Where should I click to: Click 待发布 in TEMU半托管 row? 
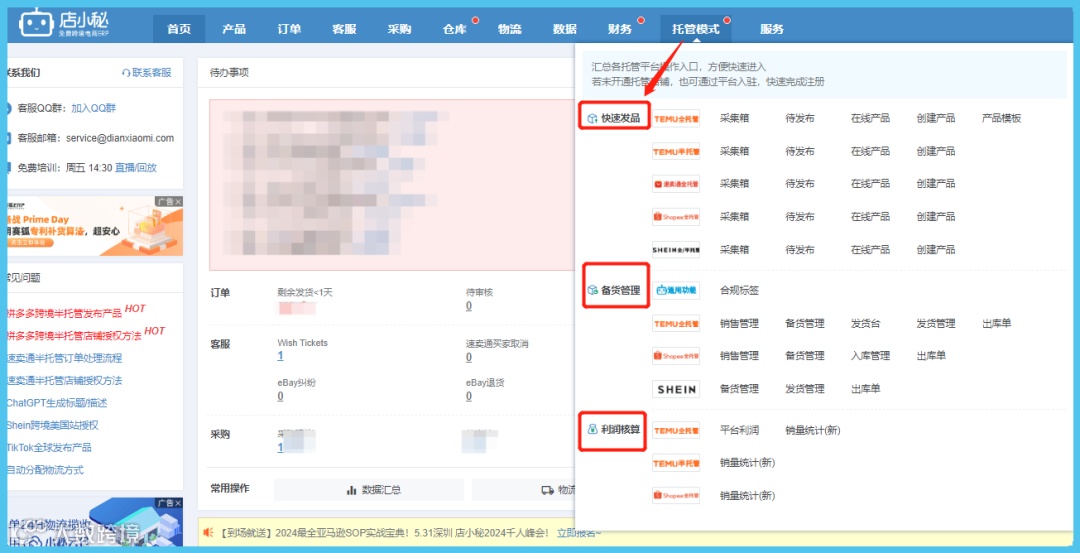tap(800, 151)
